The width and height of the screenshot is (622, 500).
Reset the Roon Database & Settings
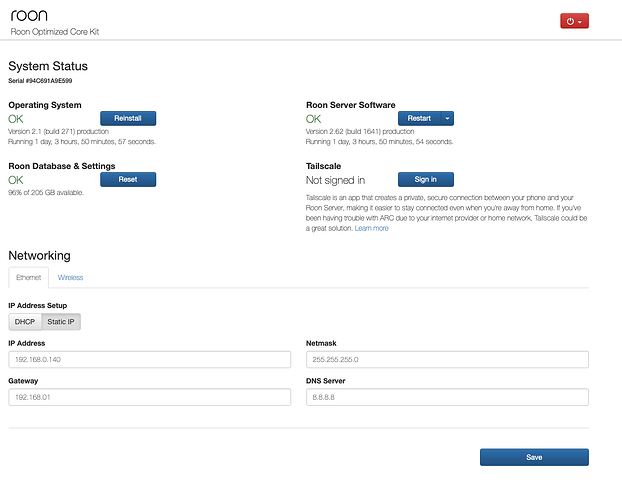click(x=128, y=179)
